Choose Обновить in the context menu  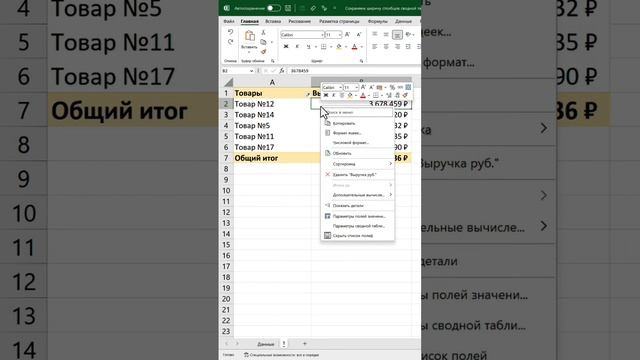pyautogui.click(x=358, y=153)
